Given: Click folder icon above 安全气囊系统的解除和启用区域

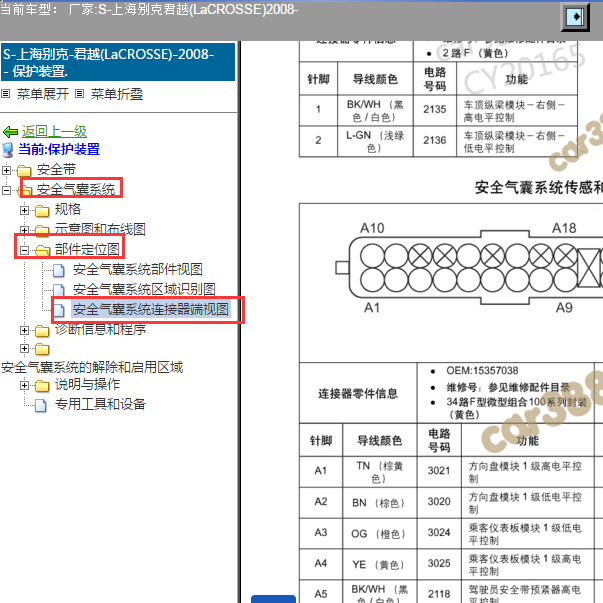Looking at the screenshot, I should [42, 349].
